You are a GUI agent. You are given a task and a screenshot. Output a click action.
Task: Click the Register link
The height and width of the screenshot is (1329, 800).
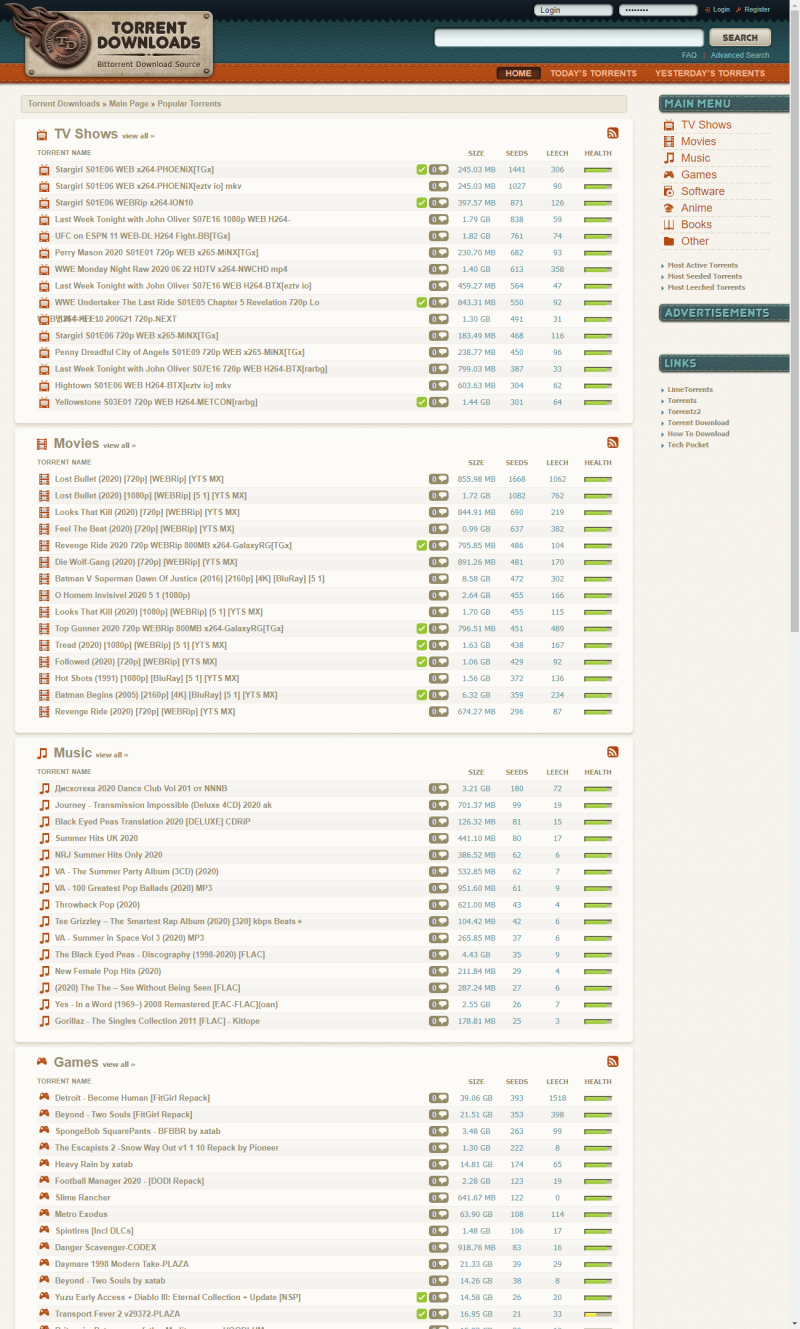point(757,9)
